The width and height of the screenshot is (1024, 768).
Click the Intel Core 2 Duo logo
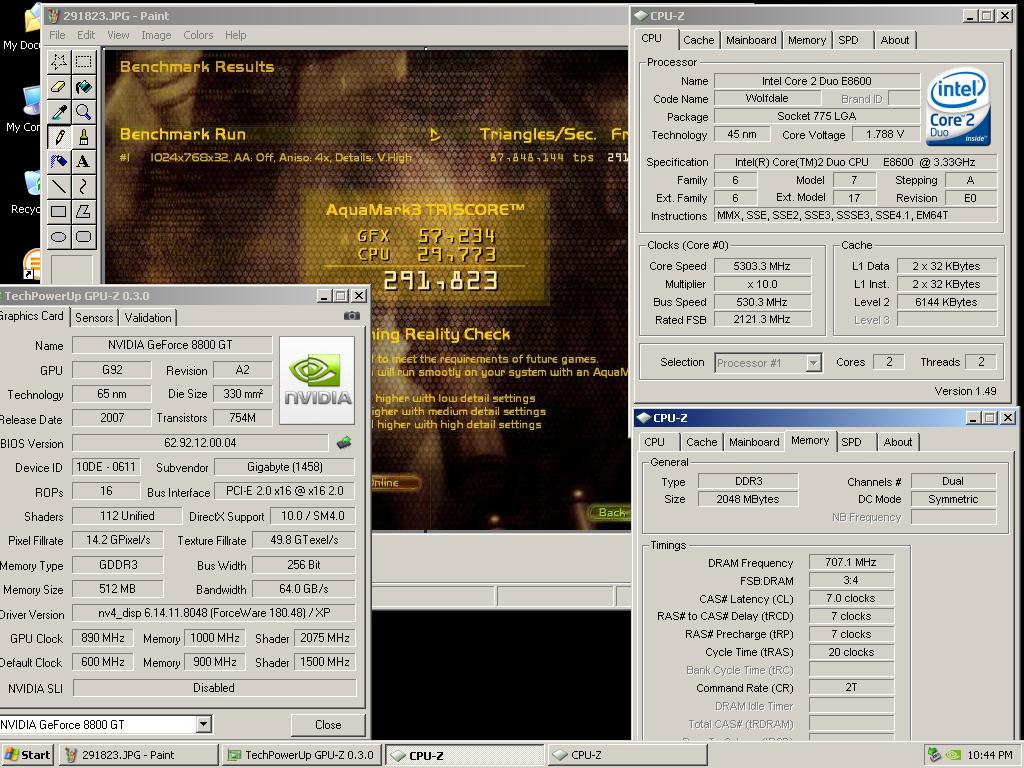coord(959,106)
